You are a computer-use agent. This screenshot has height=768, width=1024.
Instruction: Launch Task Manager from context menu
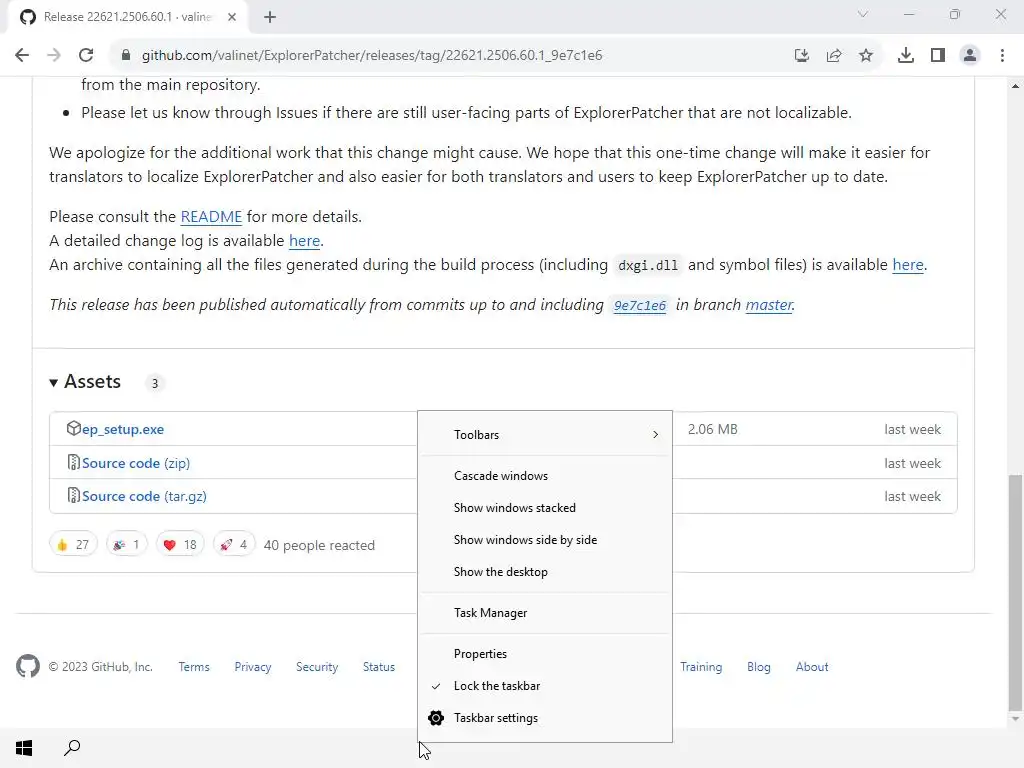pos(545,613)
